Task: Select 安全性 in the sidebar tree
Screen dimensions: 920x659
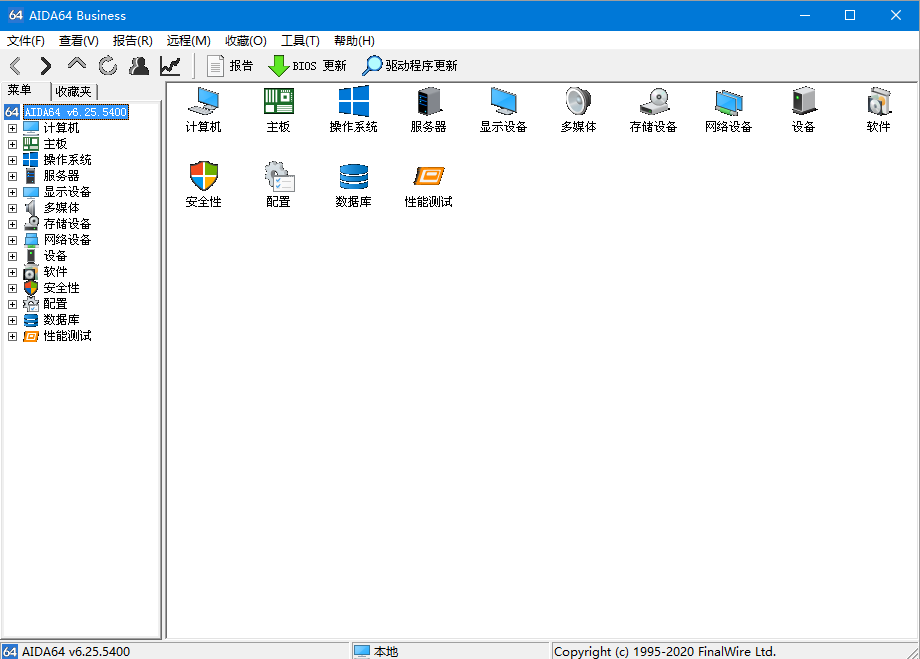Action: [x=61, y=288]
